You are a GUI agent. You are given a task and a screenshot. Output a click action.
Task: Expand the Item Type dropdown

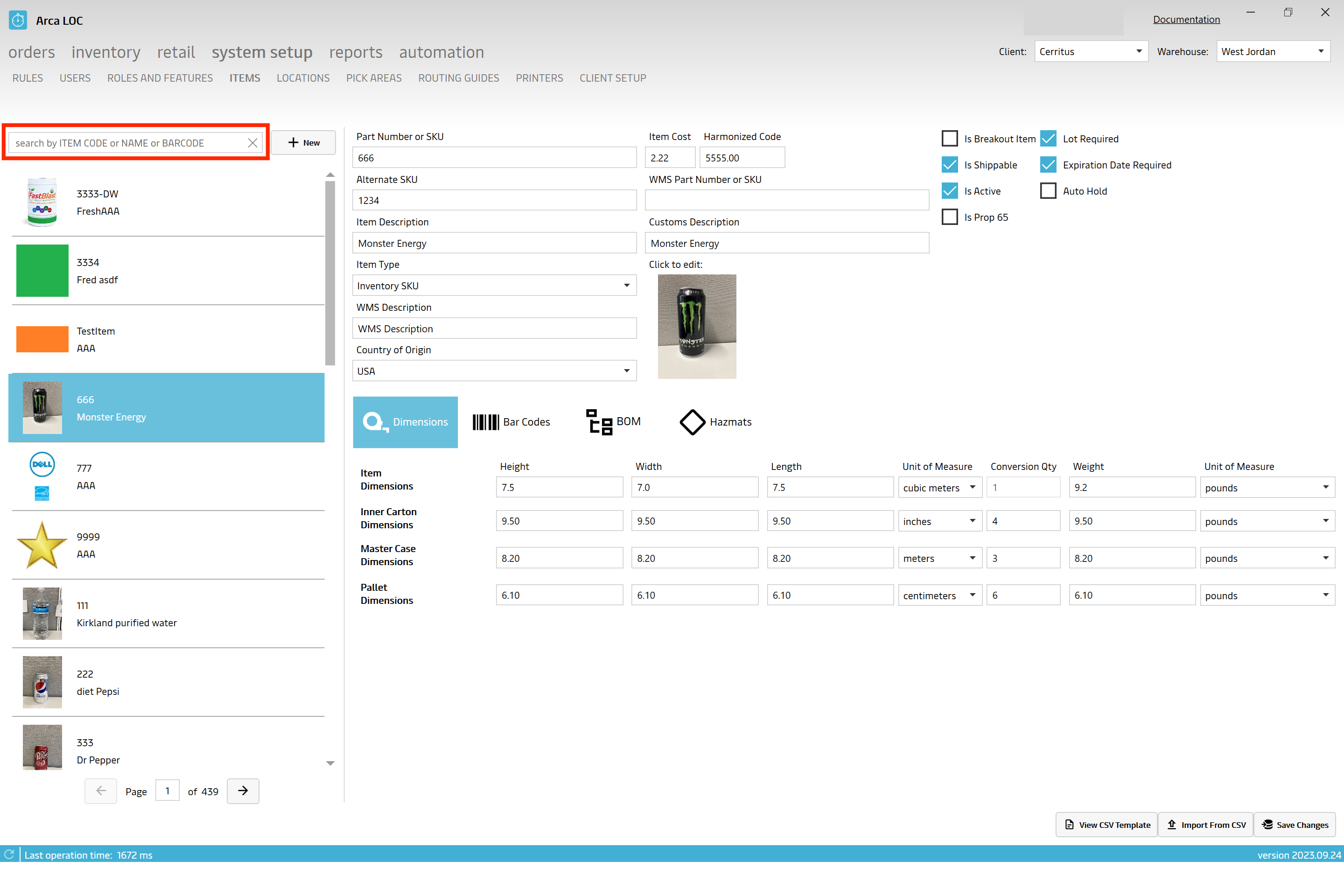pyautogui.click(x=494, y=286)
